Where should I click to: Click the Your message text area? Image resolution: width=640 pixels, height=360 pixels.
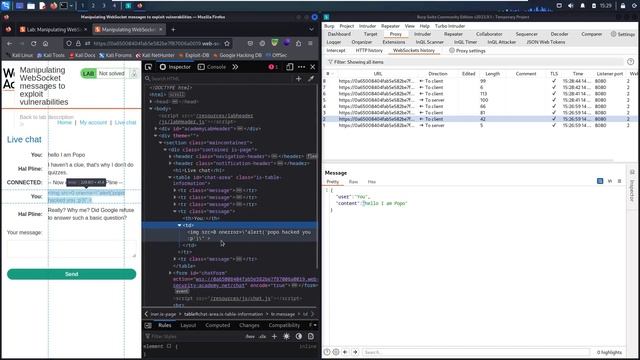pyautogui.click(x=71, y=249)
